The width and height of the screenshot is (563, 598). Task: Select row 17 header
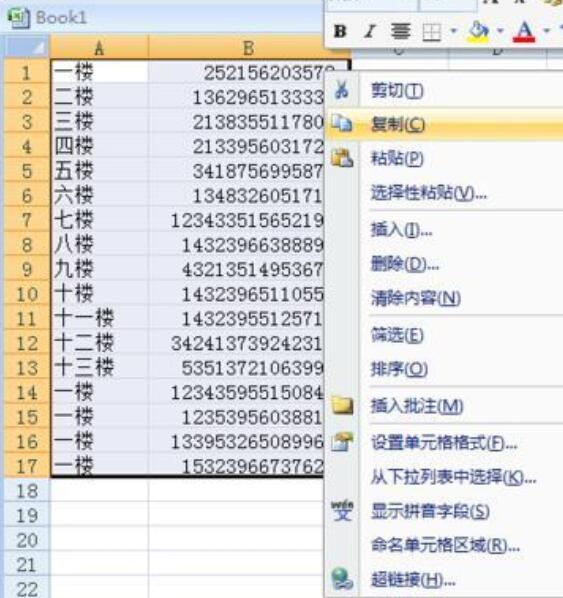coord(27,466)
